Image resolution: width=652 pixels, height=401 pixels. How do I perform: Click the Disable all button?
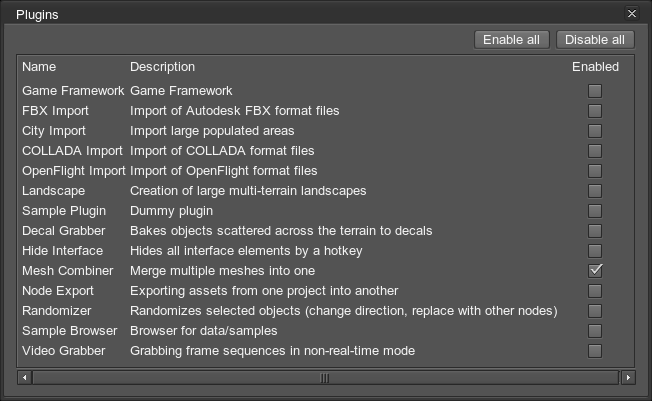coord(595,39)
